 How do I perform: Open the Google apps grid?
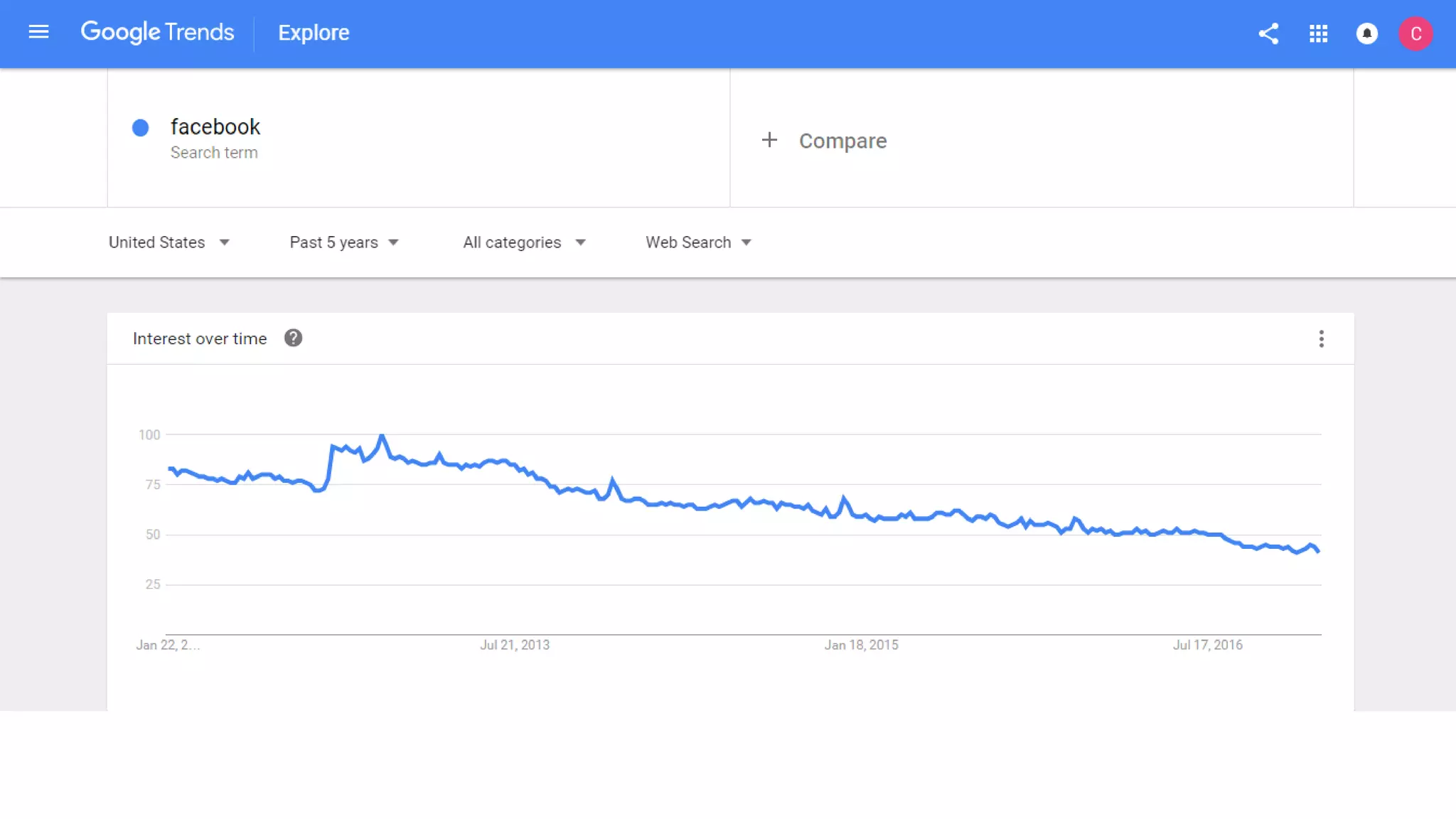[1318, 33]
